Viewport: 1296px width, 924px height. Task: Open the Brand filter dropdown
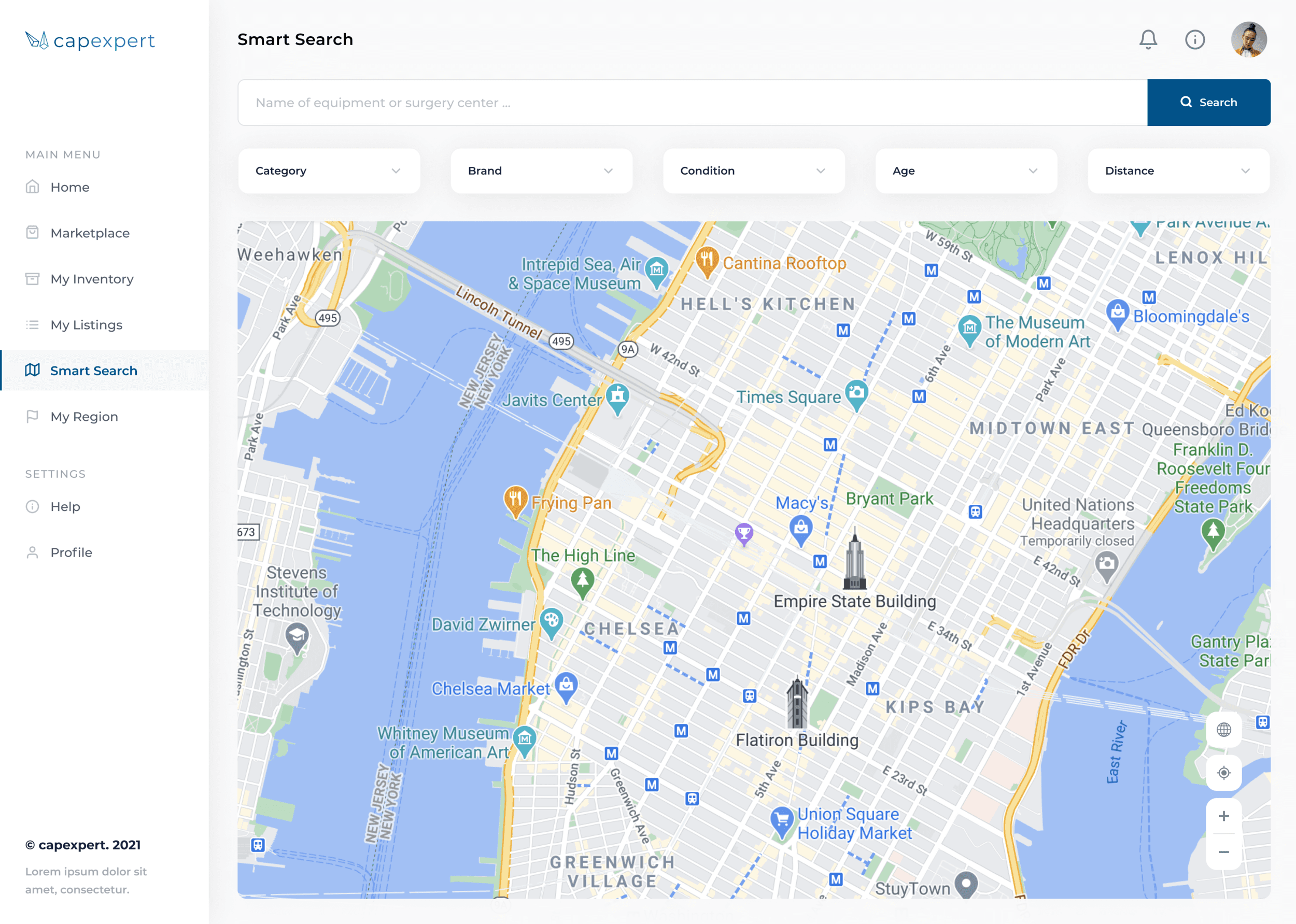pyautogui.click(x=541, y=170)
